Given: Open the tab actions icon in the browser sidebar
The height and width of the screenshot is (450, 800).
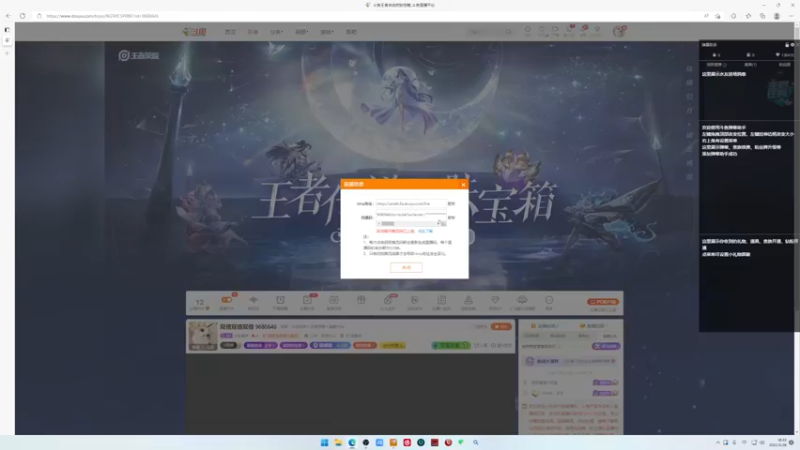Looking at the screenshot, I should pos(7,30).
